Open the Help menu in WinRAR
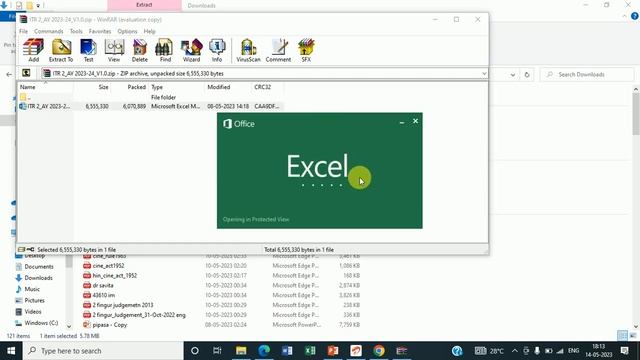The height and width of the screenshot is (360, 640). (x=149, y=31)
